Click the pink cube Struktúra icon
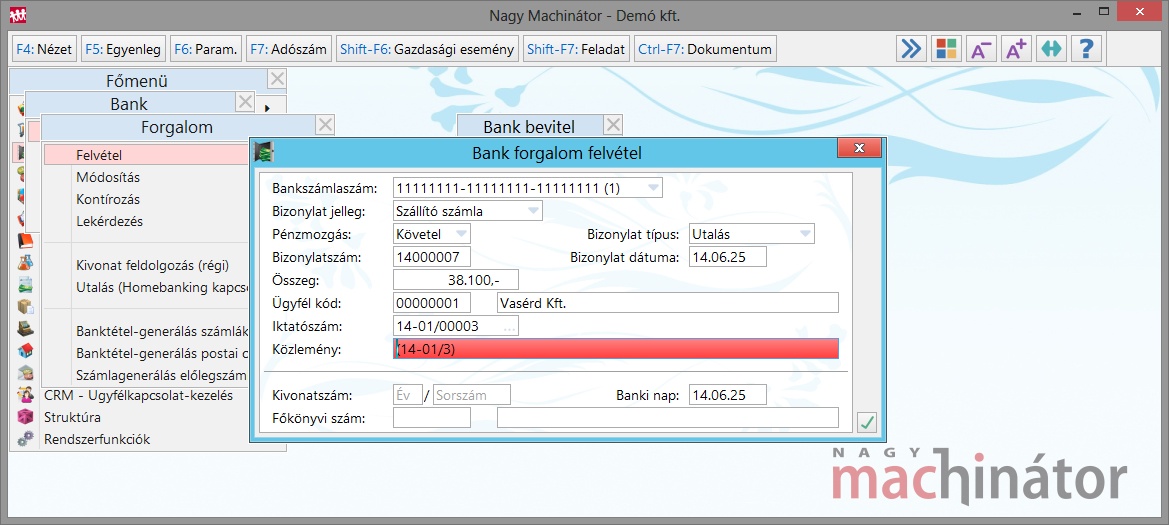The image size is (1169, 525). pos(25,417)
